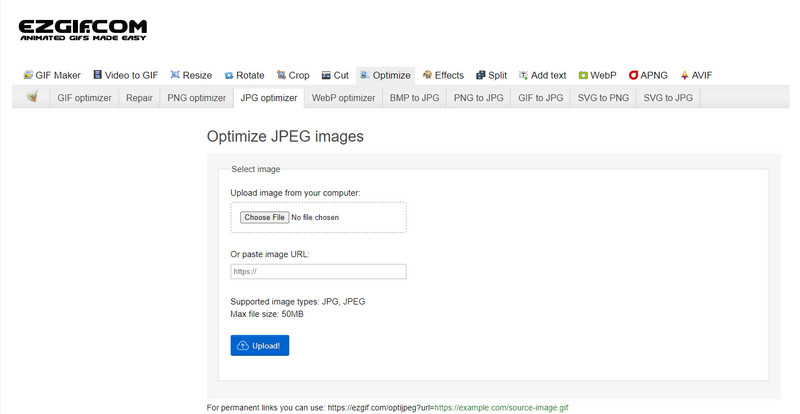Click the blue Upload! button
Viewport: 800px width, 414px height.
click(x=260, y=346)
